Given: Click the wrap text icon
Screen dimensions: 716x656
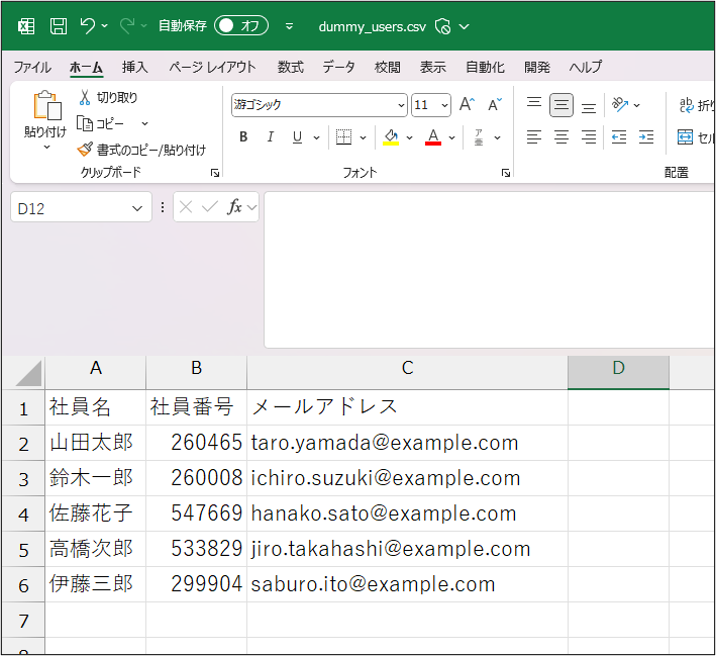Looking at the screenshot, I should [687, 105].
